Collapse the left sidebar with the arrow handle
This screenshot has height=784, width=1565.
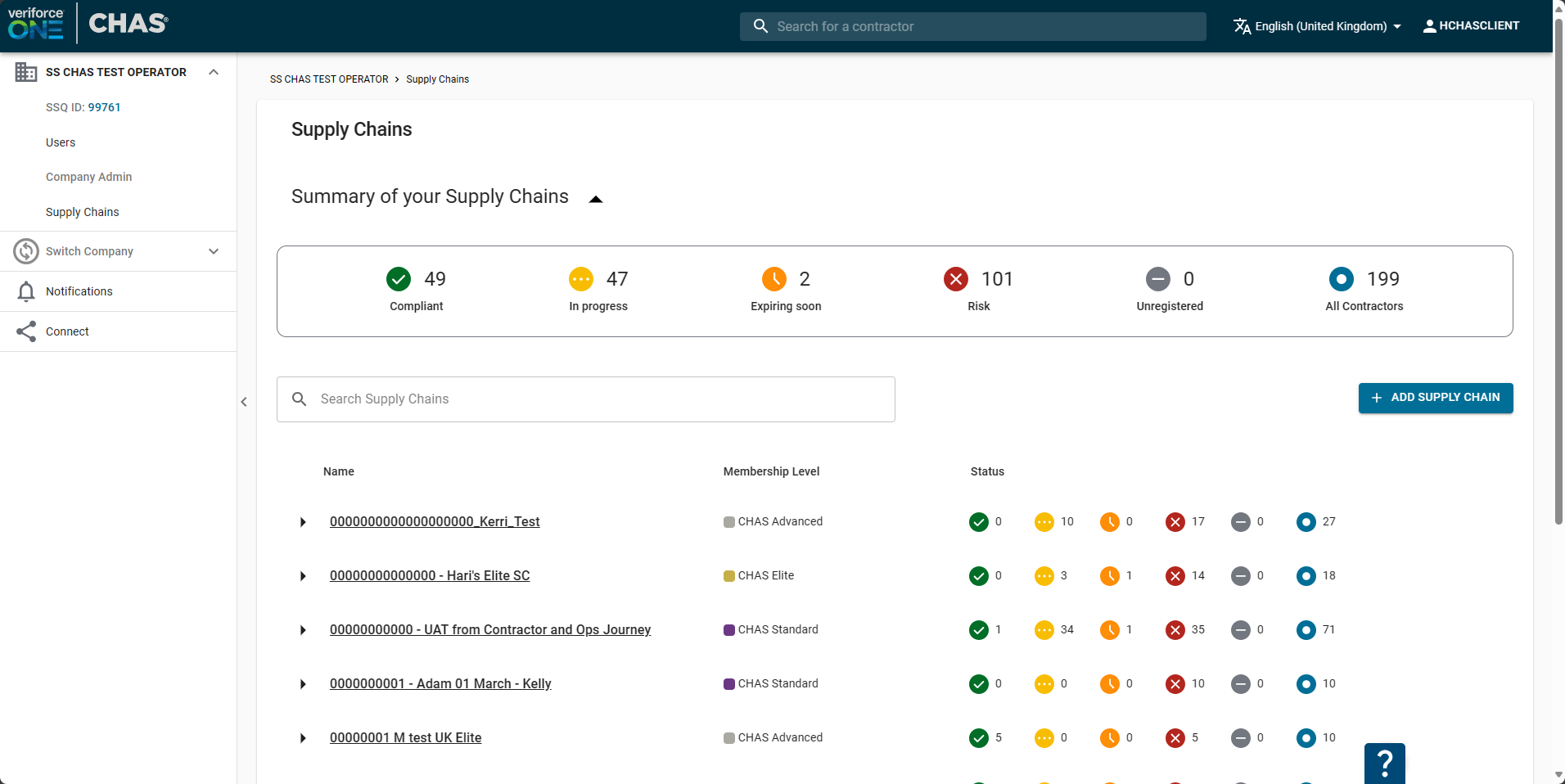244,402
